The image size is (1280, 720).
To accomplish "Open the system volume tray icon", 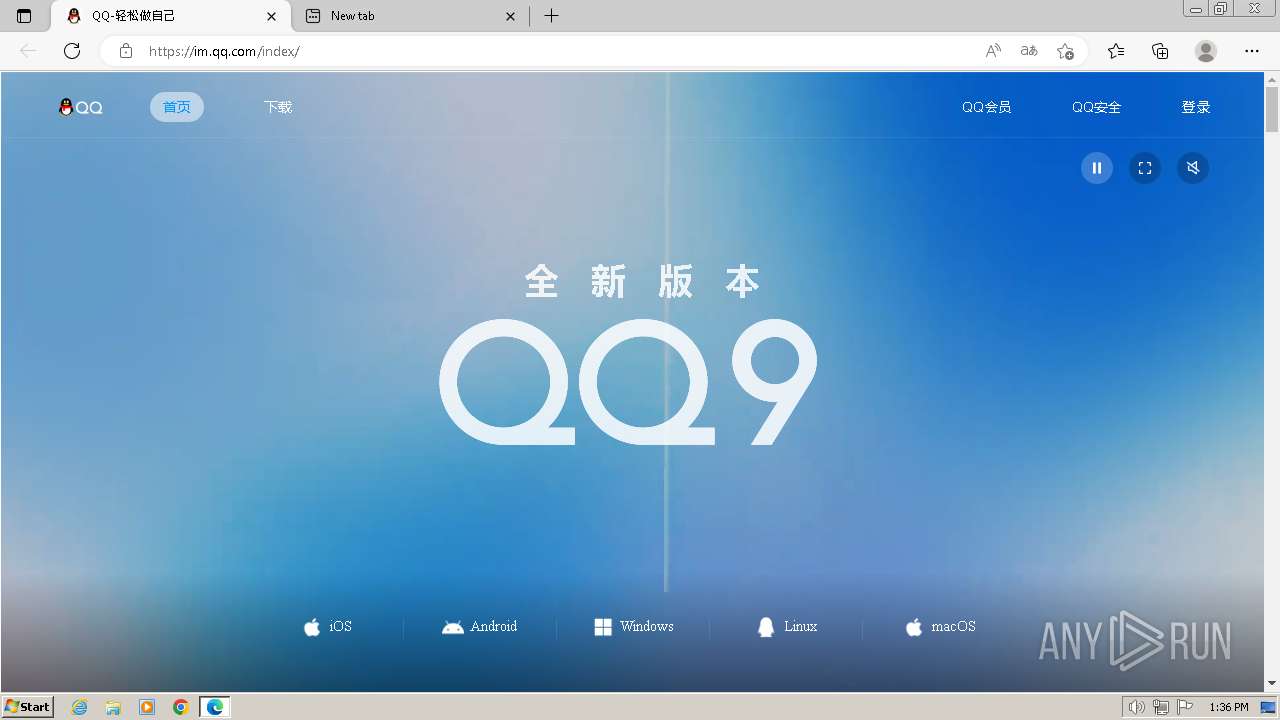I will tap(1137, 707).
